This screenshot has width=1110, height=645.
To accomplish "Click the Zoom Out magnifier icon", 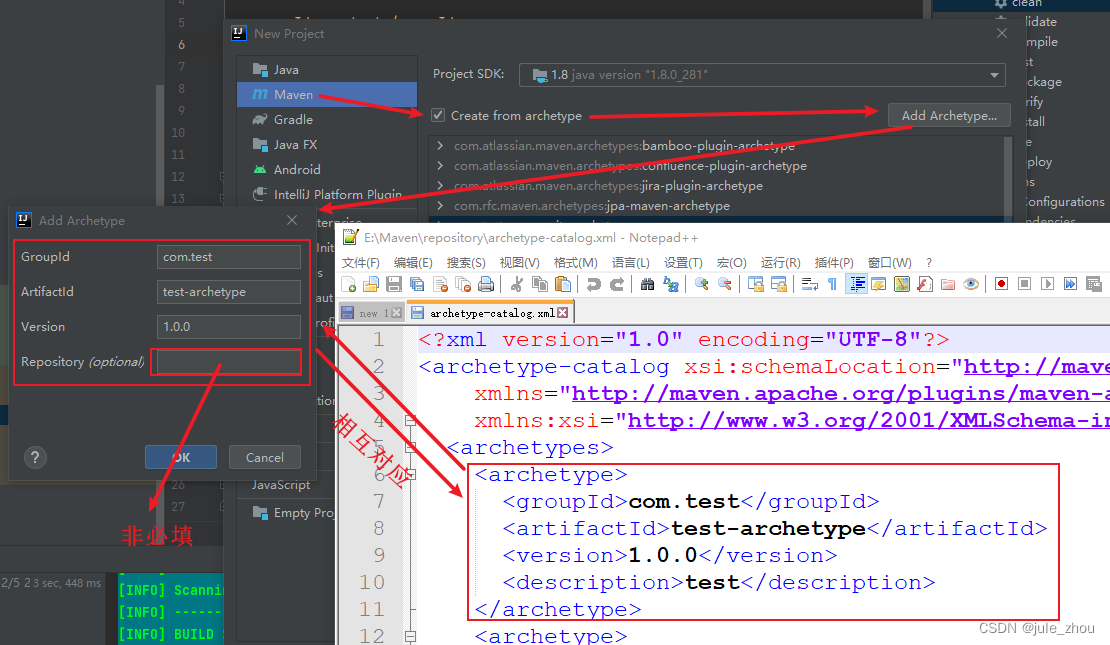I will pos(725,285).
